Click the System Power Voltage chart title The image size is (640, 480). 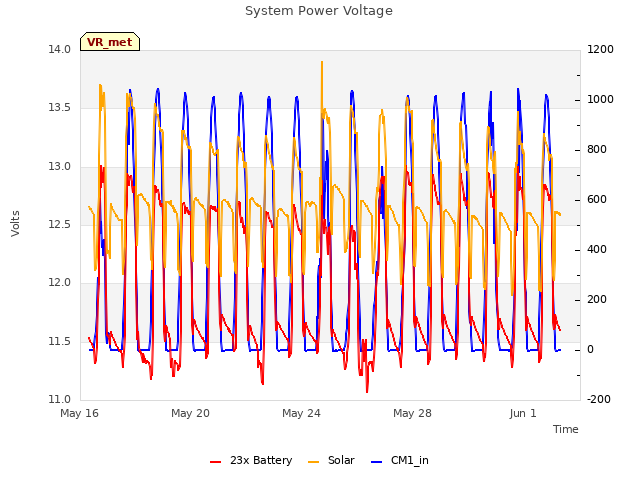point(319,11)
